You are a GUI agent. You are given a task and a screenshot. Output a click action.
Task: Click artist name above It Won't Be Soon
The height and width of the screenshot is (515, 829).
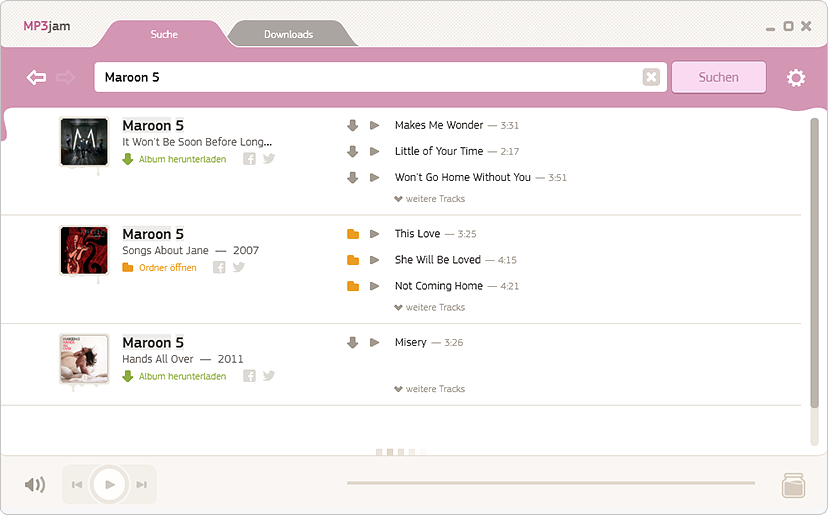153,125
